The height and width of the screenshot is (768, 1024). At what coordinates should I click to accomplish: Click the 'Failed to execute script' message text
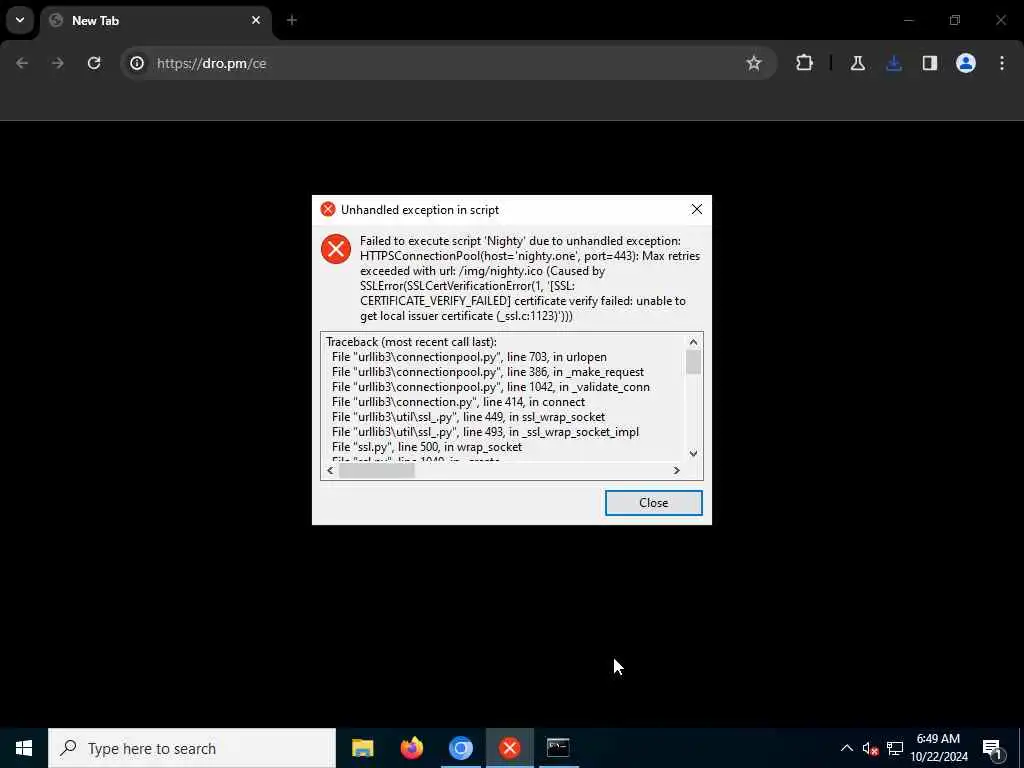[530, 278]
